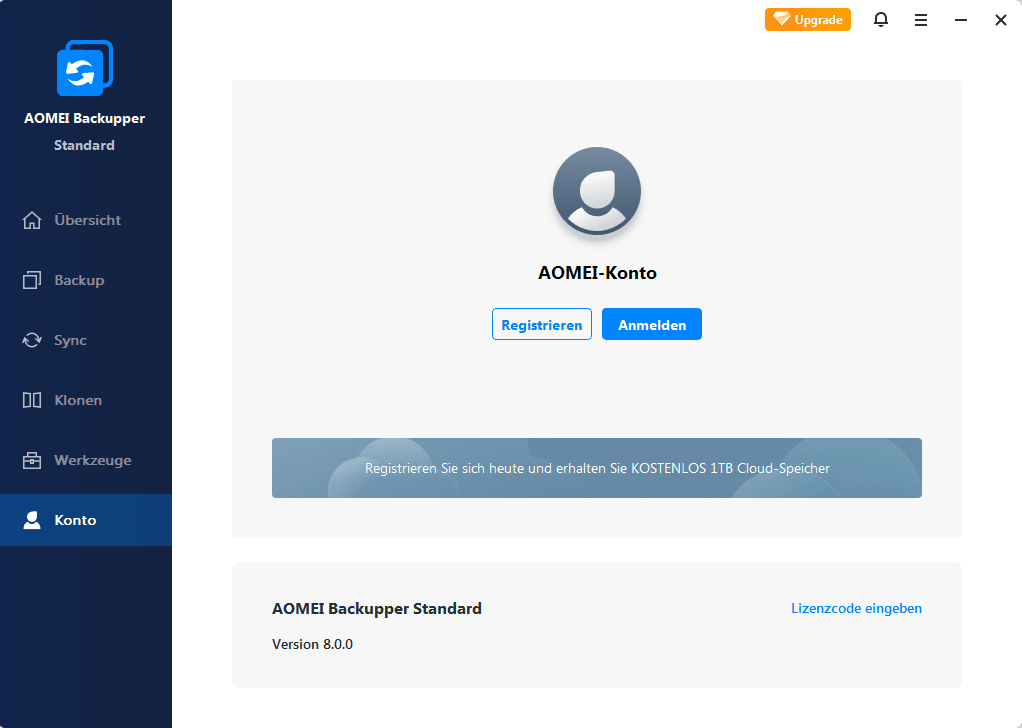
Task: Go to Übersicht section
Action: 86,220
